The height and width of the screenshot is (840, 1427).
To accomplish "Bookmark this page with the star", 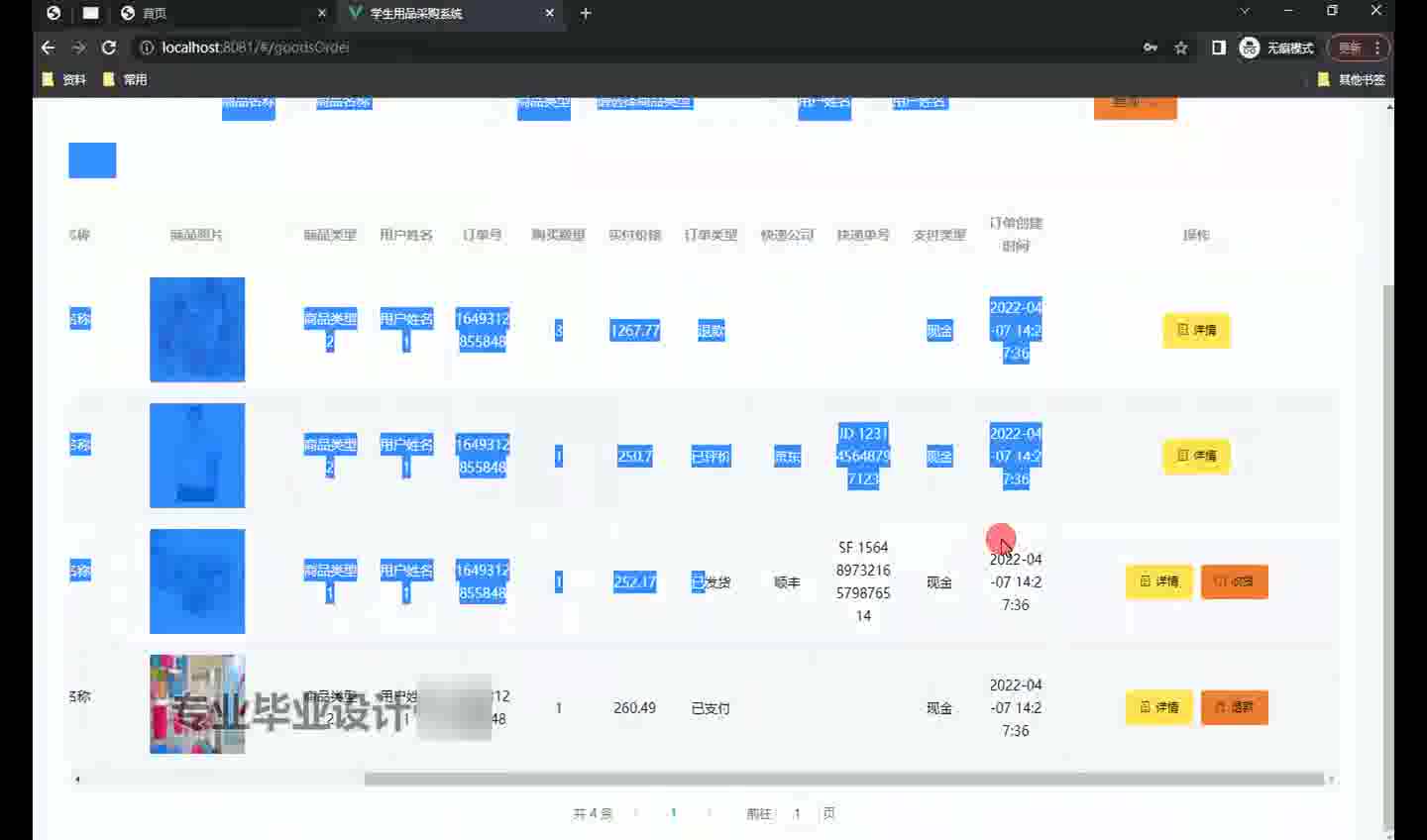I will pyautogui.click(x=1181, y=48).
